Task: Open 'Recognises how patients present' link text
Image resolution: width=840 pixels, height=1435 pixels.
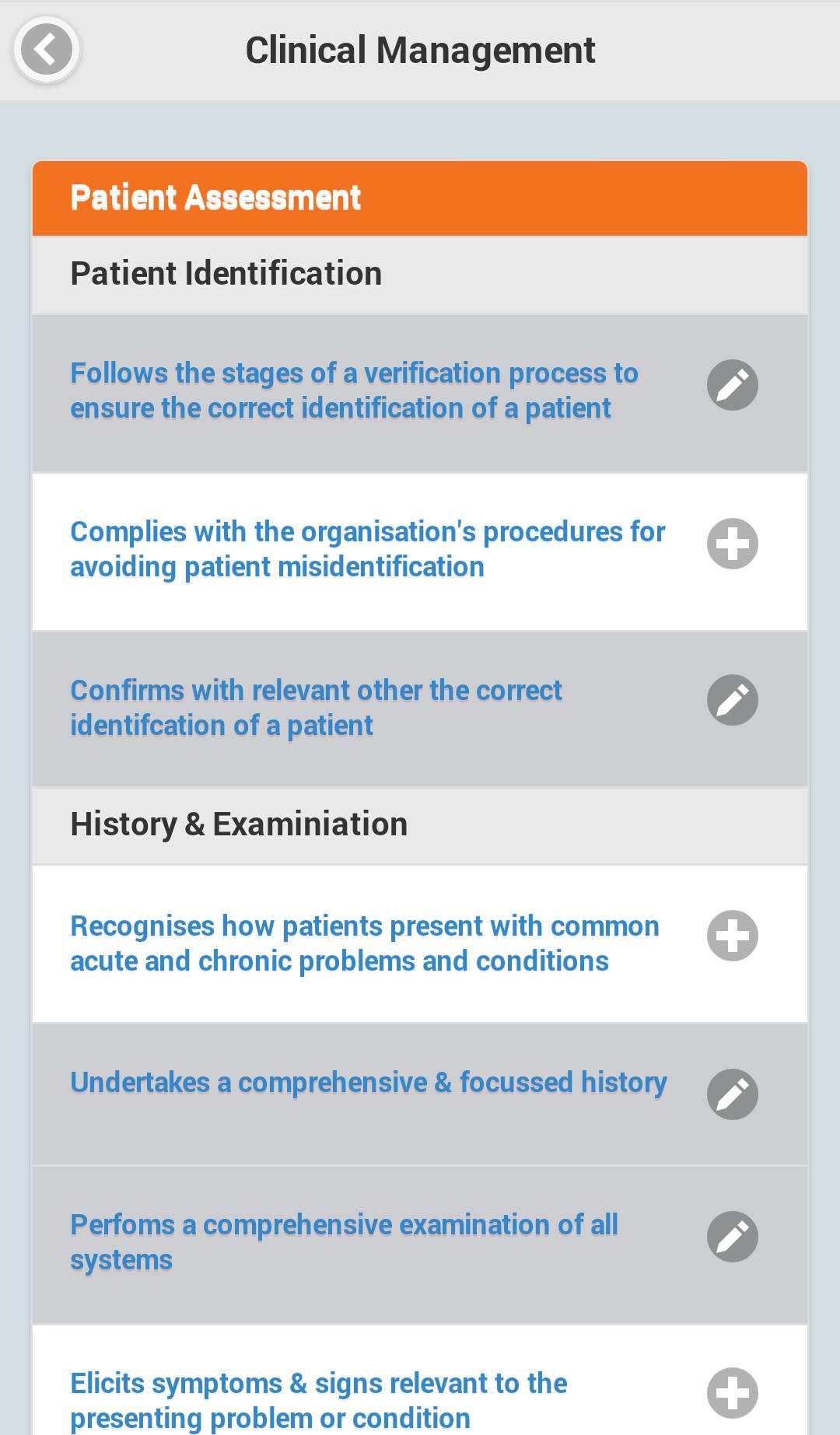Action: (x=364, y=943)
